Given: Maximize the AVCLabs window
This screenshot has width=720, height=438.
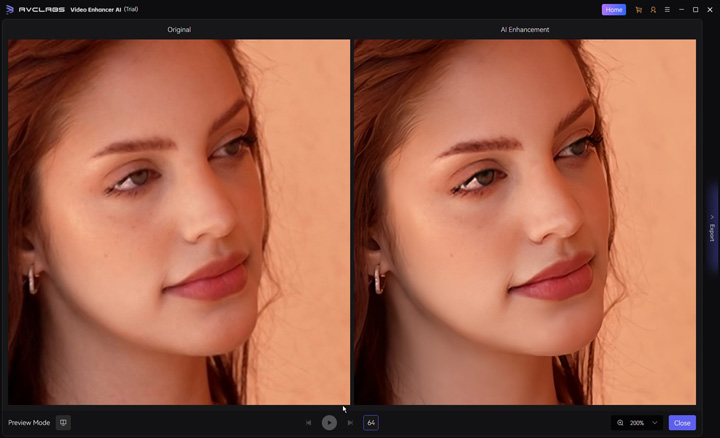Looking at the screenshot, I should tap(696, 10).
